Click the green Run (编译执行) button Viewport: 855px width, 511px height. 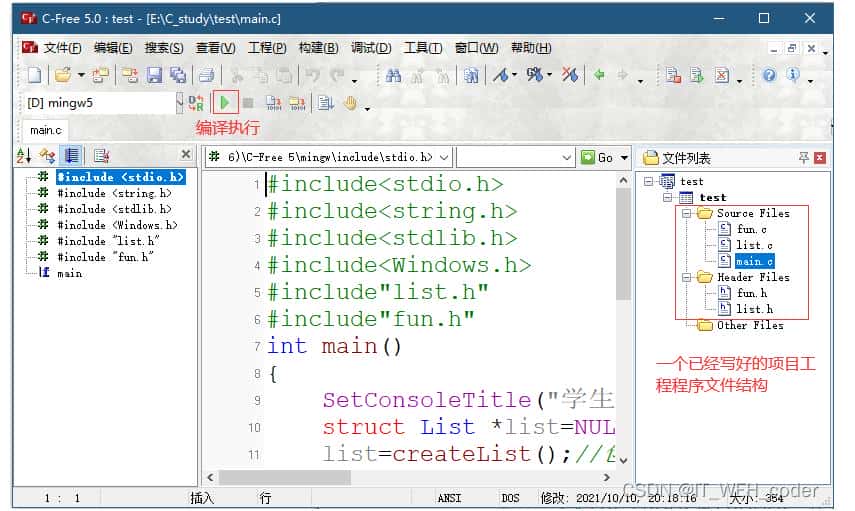(226, 102)
